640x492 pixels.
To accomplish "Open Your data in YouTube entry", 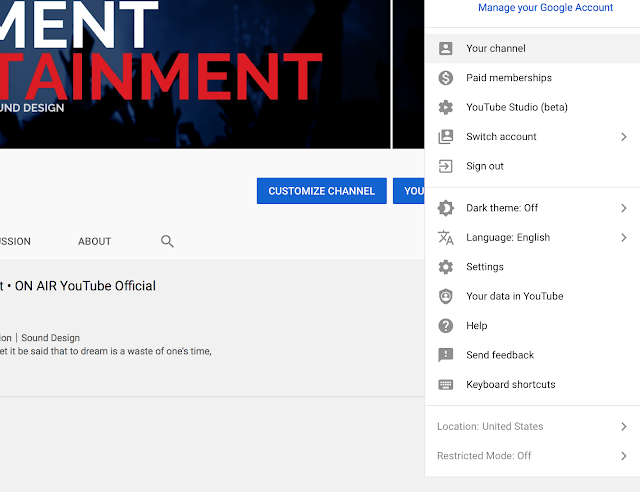I will click(532, 296).
